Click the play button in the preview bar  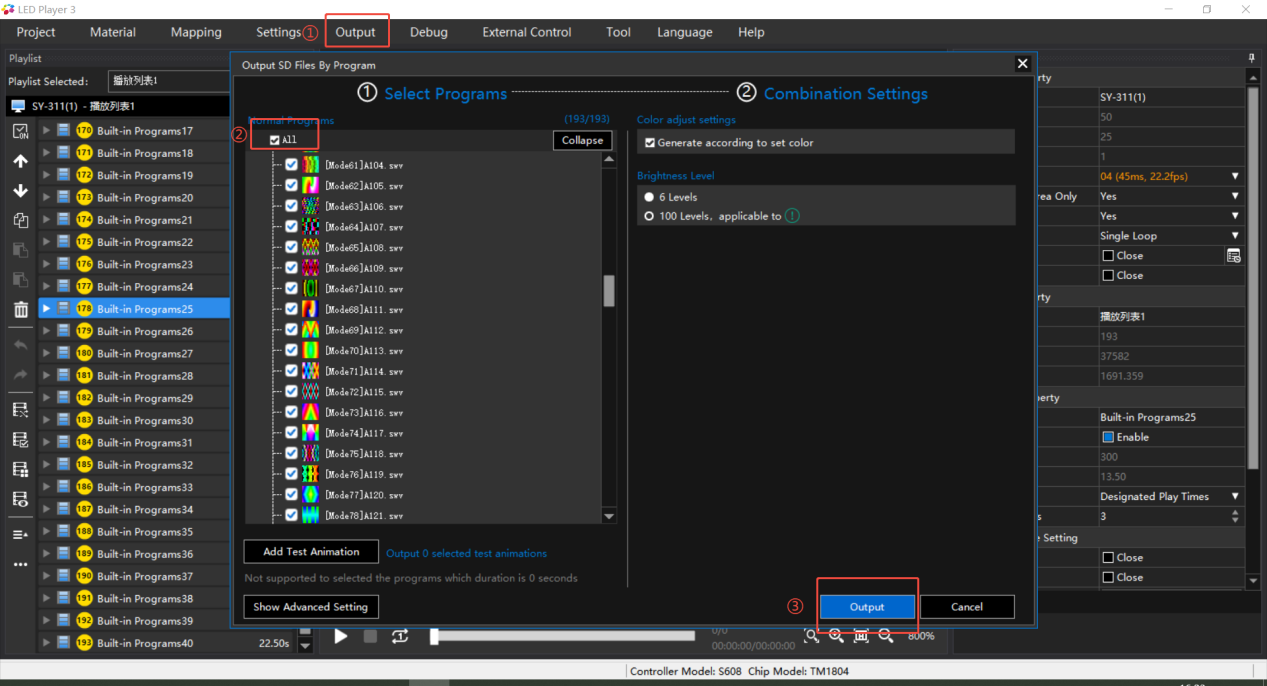341,636
